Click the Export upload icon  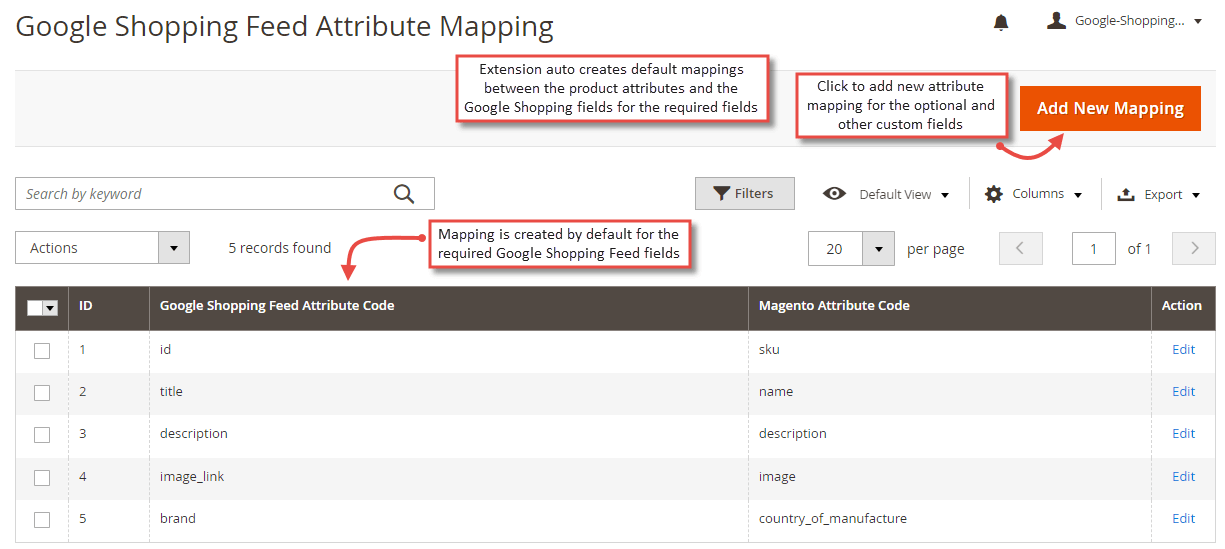(1125, 194)
